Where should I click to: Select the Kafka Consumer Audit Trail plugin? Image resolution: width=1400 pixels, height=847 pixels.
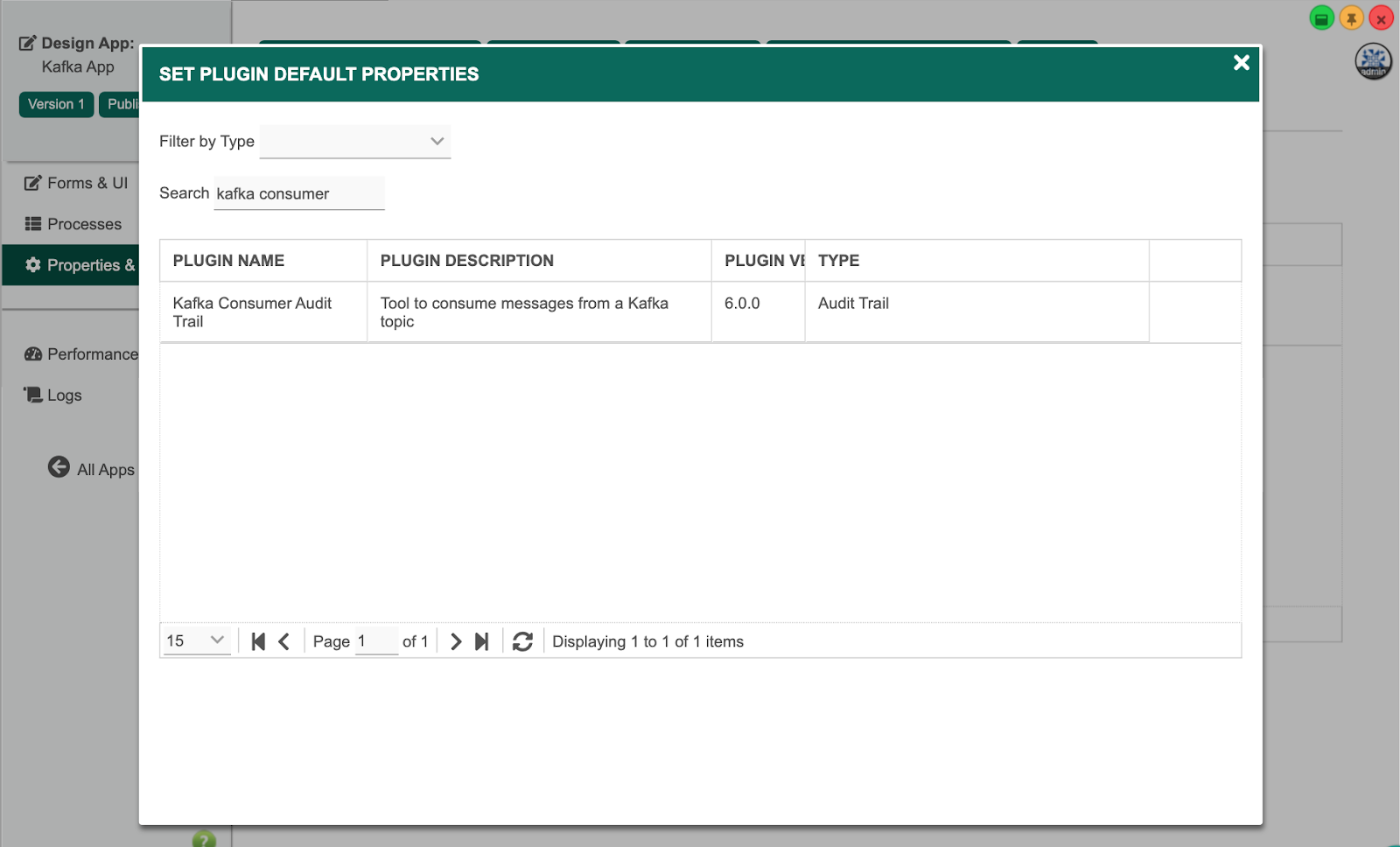click(x=263, y=312)
